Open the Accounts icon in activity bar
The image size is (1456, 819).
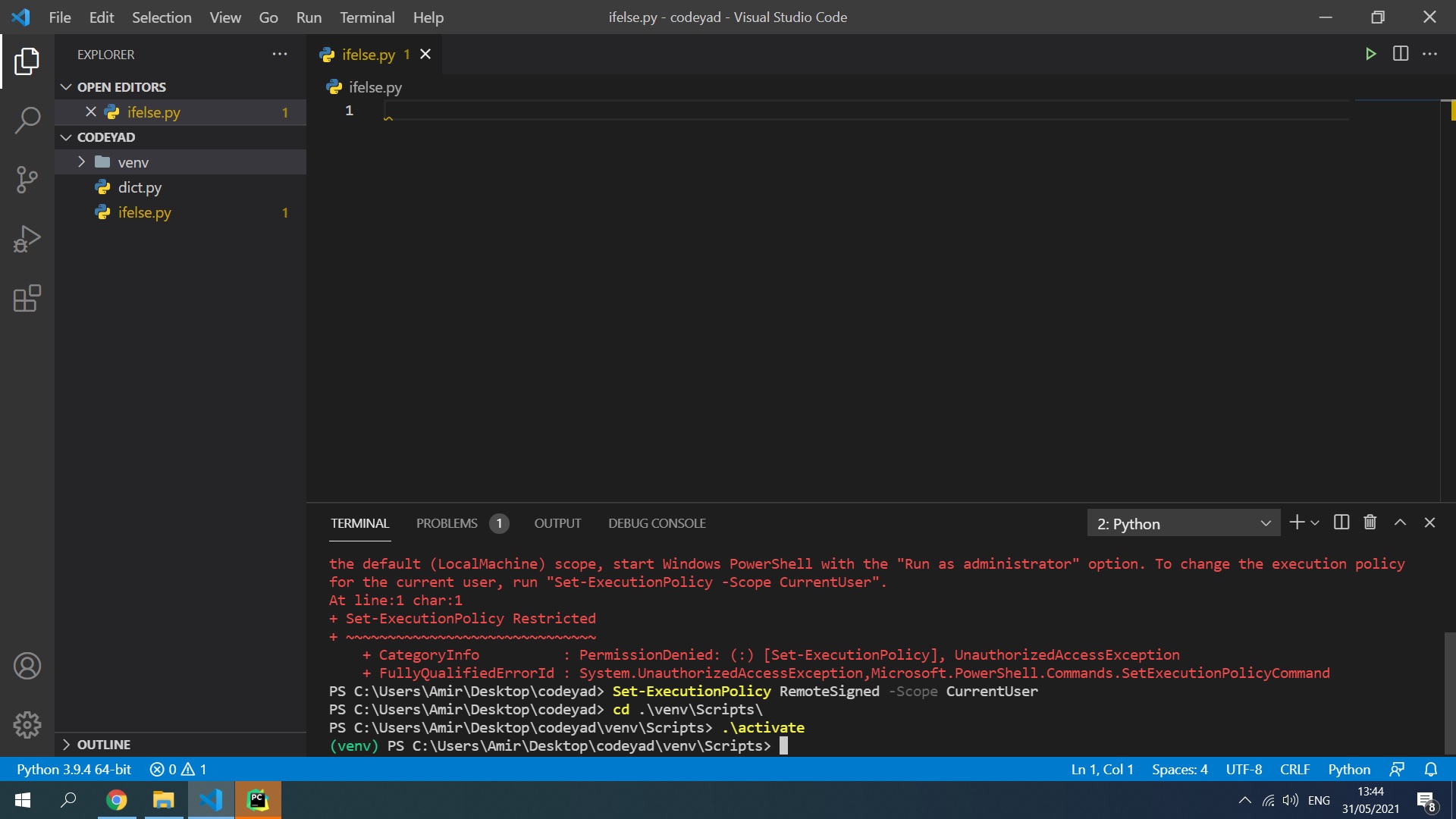pyautogui.click(x=27, y=666)
